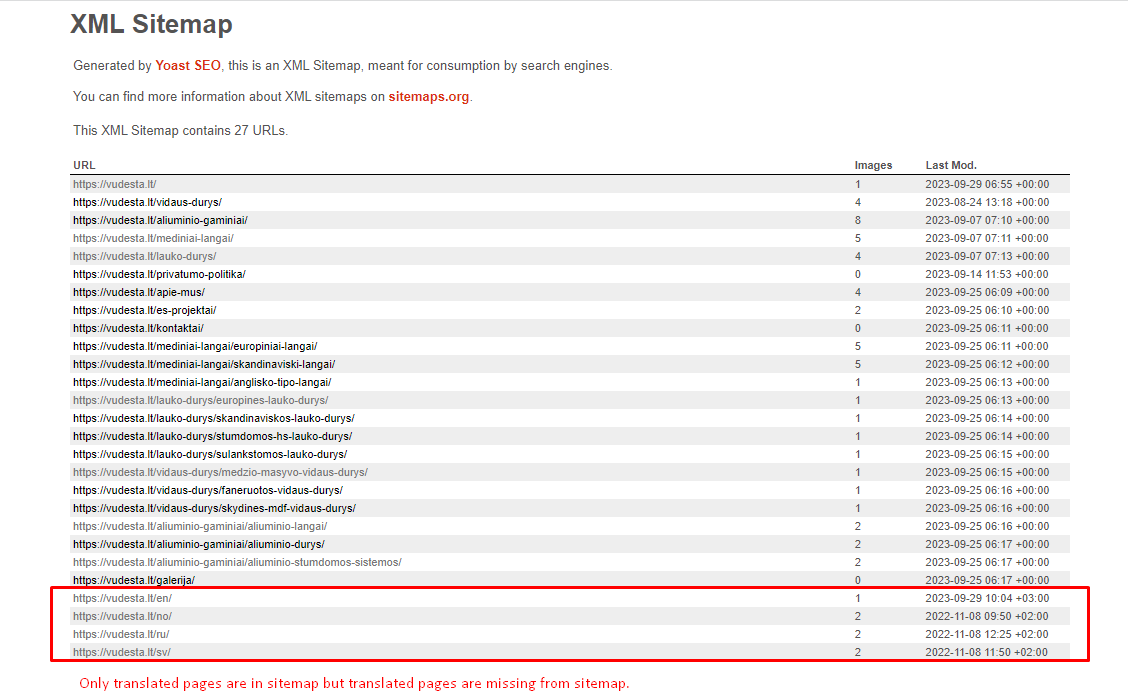The height and width of the screenshot is (698, 1128).
Task: Open the apie-mus URL link
Action: [139, 292]
